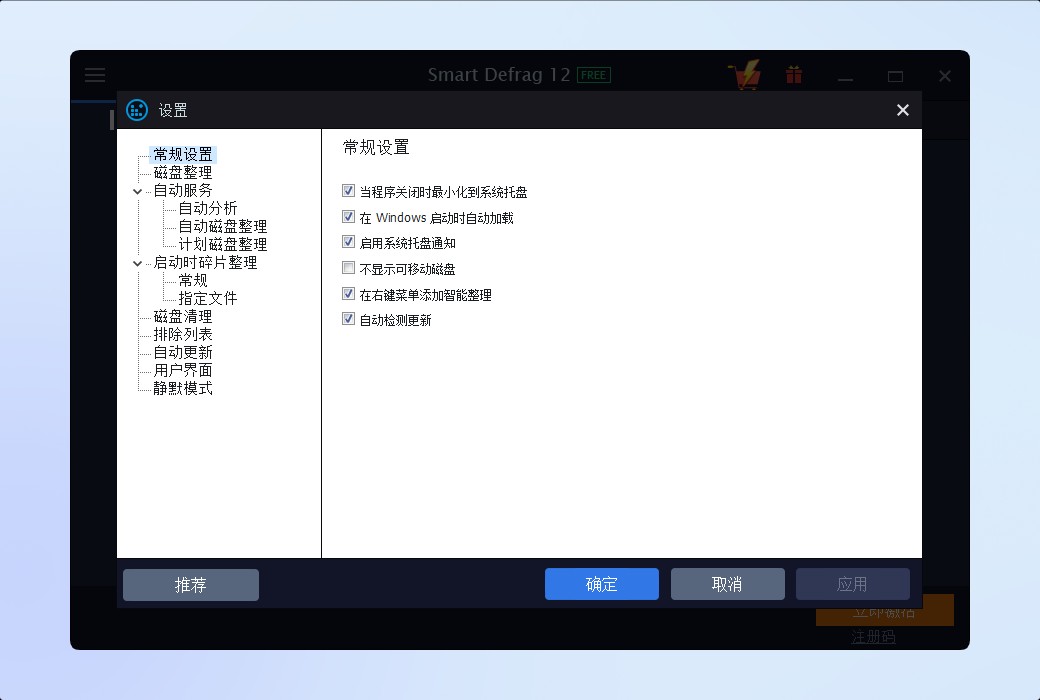Select 静默模式 in the tree

183,388
